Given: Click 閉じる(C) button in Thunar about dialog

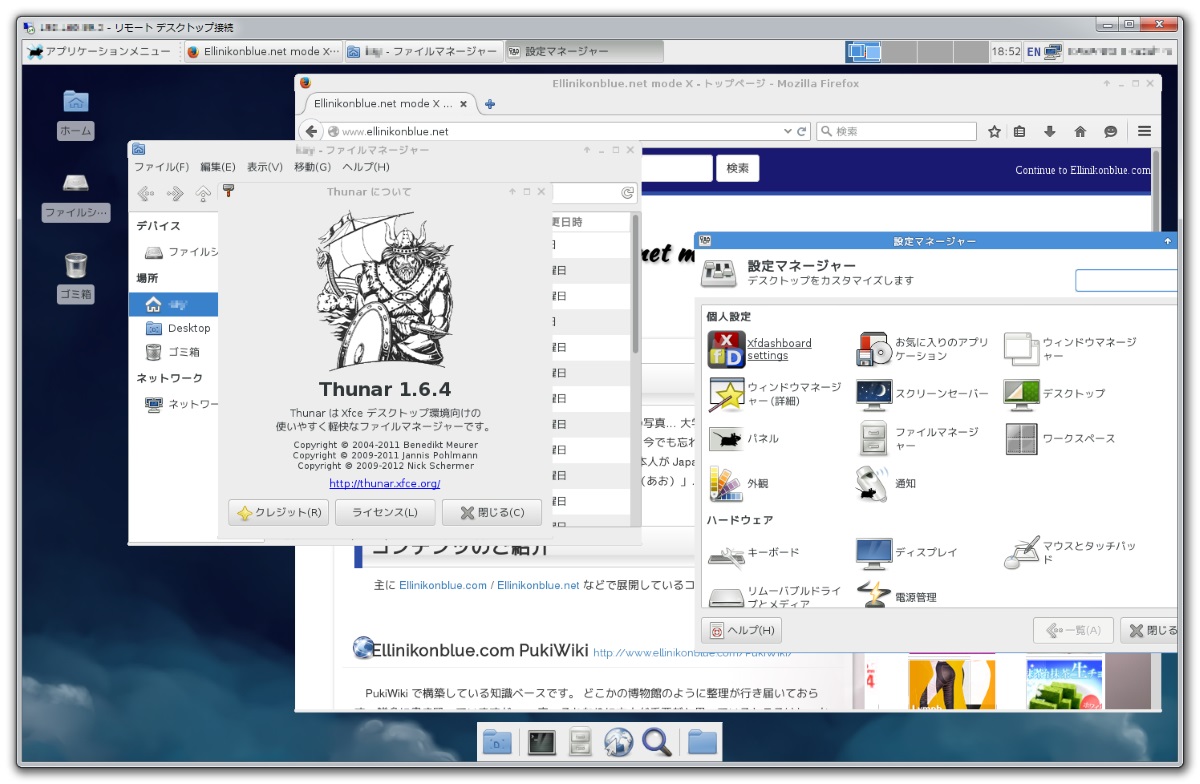Looking at the screenshot, I should [x=491, y=513].
